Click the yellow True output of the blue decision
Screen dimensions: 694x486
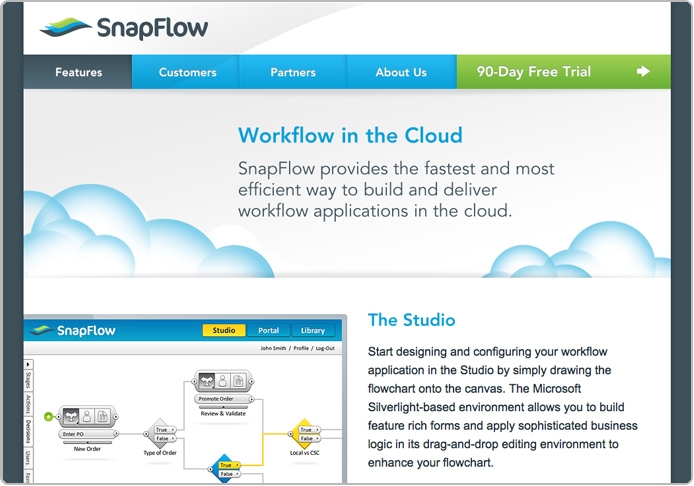[229, 465]
